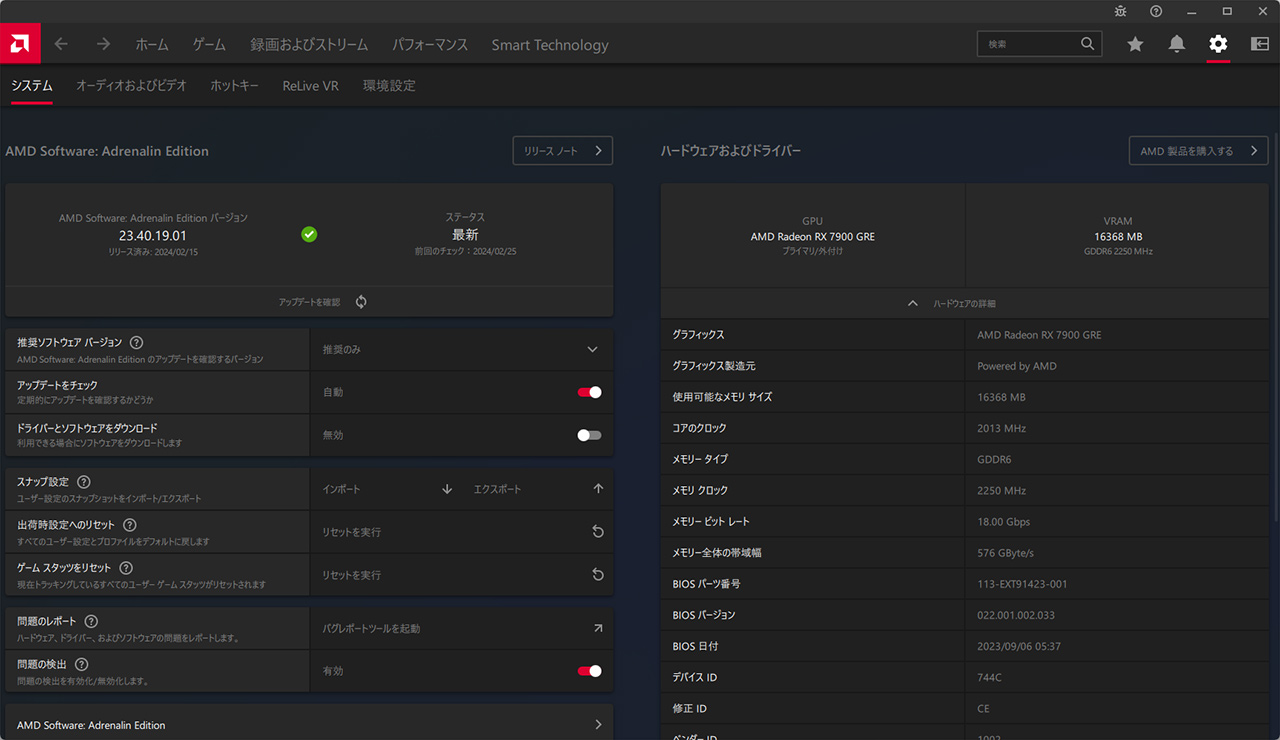Launch bug report tool arrow icon
The width and height of the screenshot is (1280, 740).
(598, 628)
